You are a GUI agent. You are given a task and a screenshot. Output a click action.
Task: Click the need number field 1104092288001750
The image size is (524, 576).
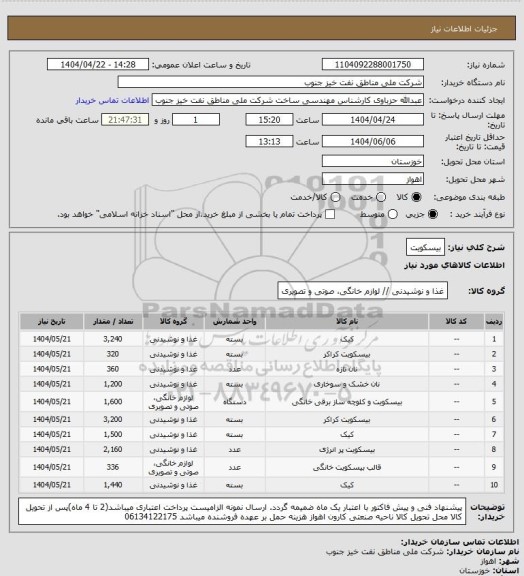(373, 65)
